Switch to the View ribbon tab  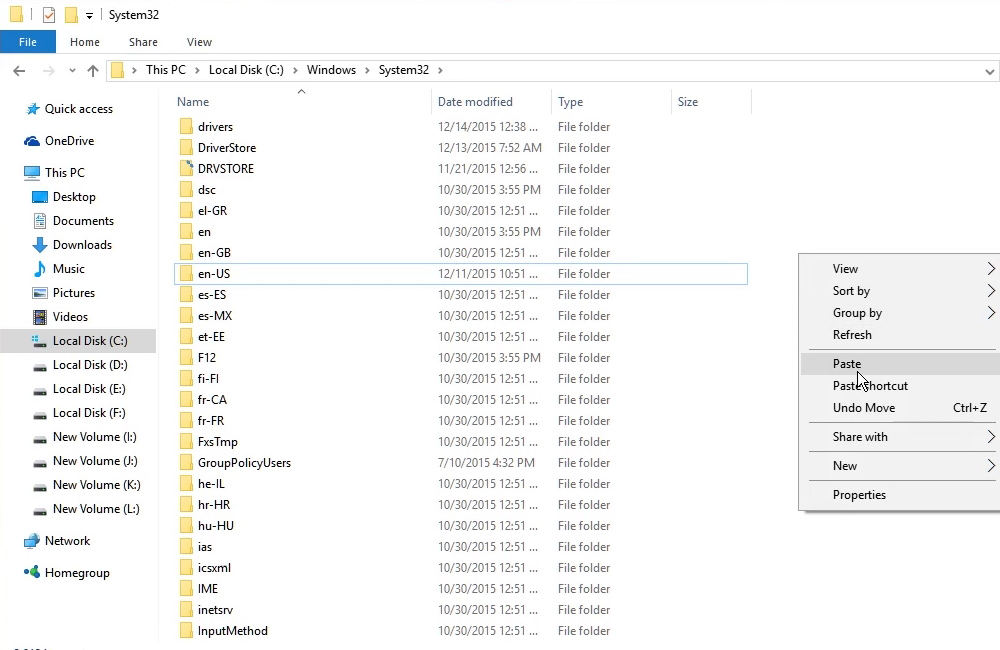point(199,42)
